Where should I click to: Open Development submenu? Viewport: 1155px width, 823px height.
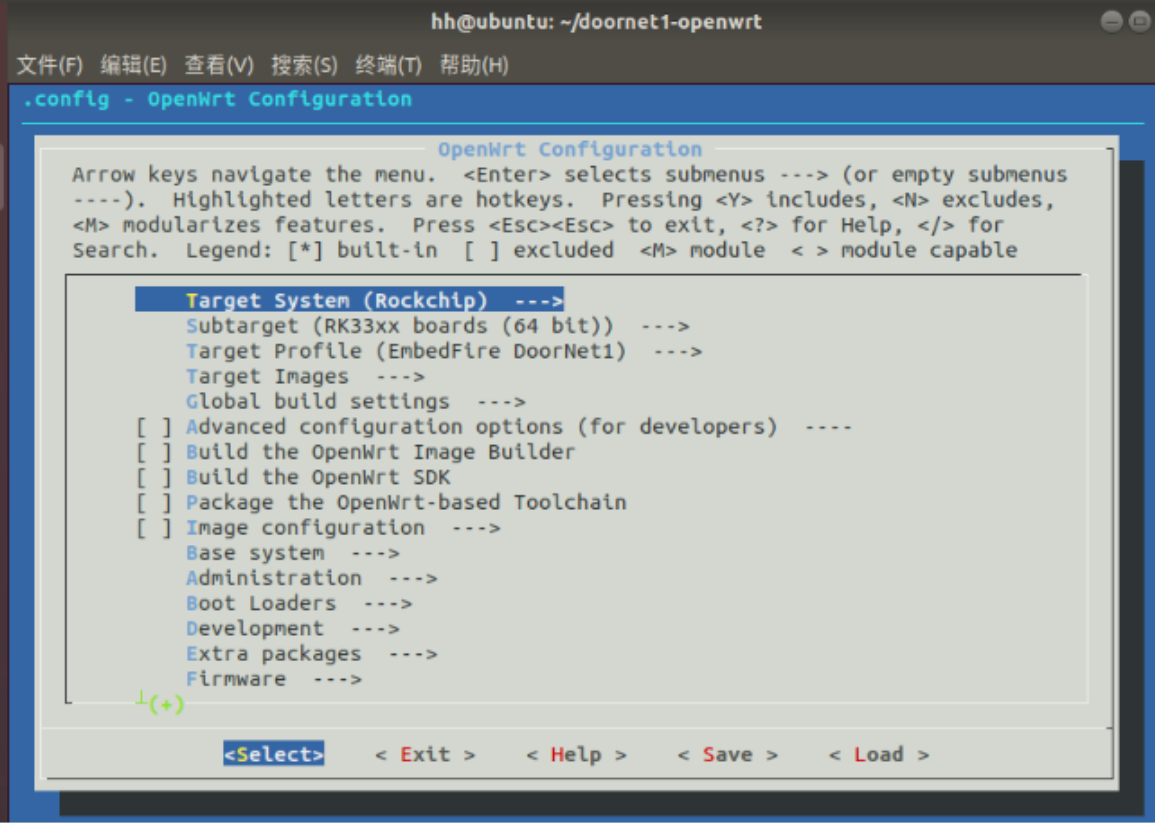coord(292,628)
